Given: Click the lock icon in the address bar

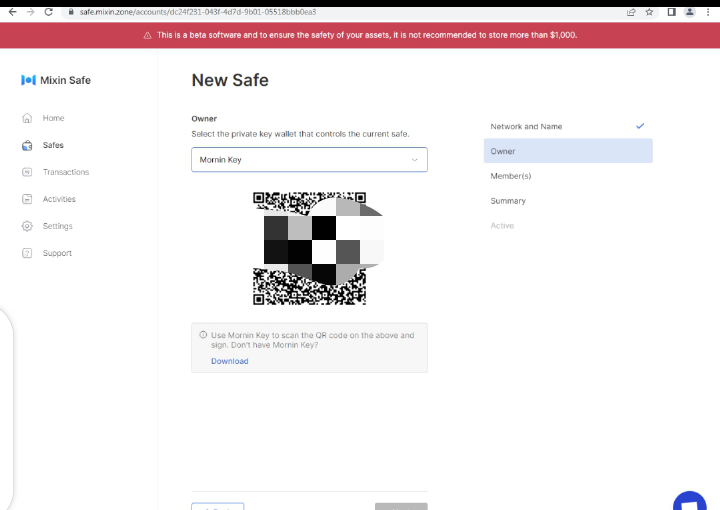Looking at the screenshot, I should pos(71,12).
